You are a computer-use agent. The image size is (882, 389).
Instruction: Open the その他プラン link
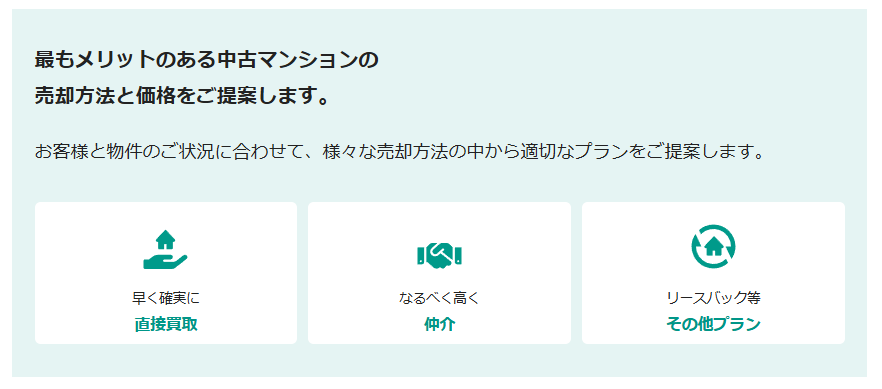[x=713, y=324]
